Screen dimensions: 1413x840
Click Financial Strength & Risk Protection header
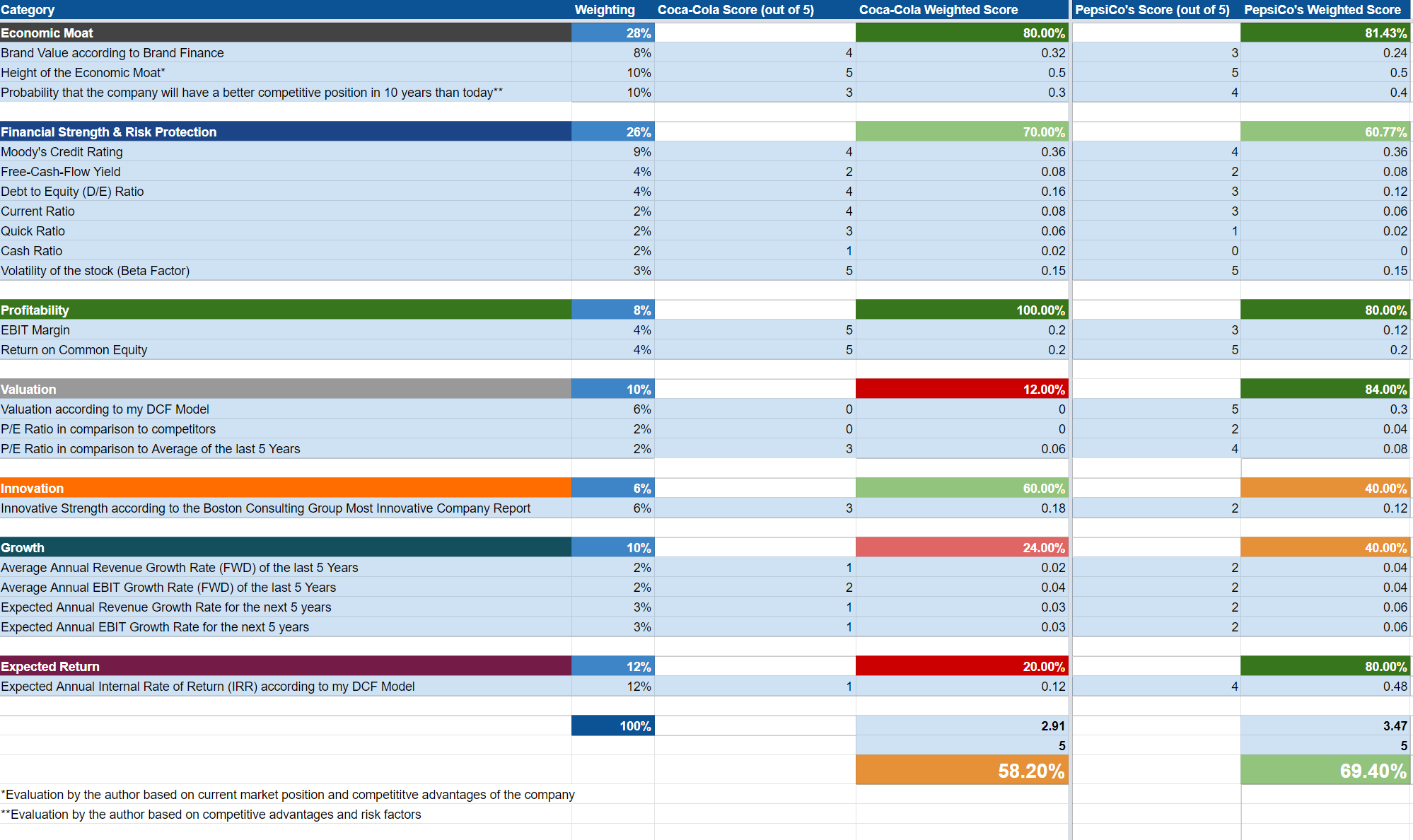coord(286,132)
